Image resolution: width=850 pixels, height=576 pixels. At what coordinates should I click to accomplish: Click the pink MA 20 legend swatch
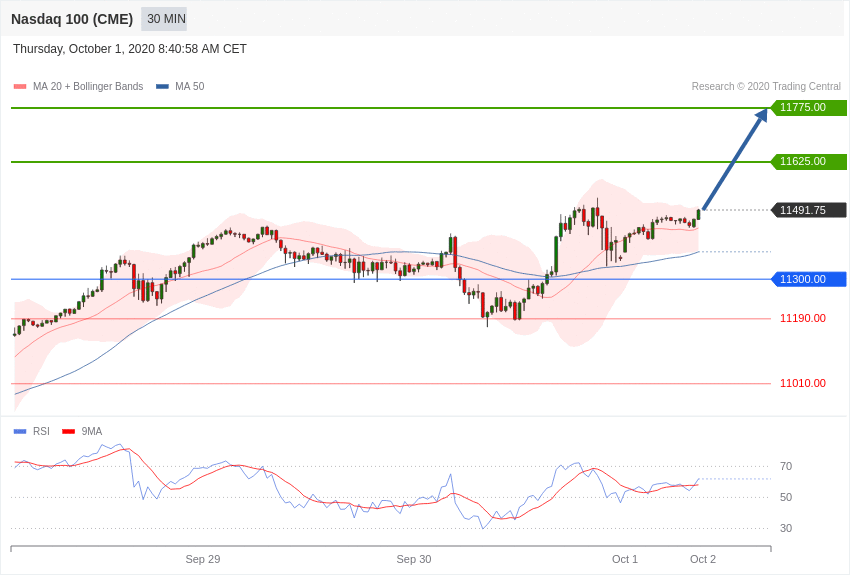coord(20,87)
